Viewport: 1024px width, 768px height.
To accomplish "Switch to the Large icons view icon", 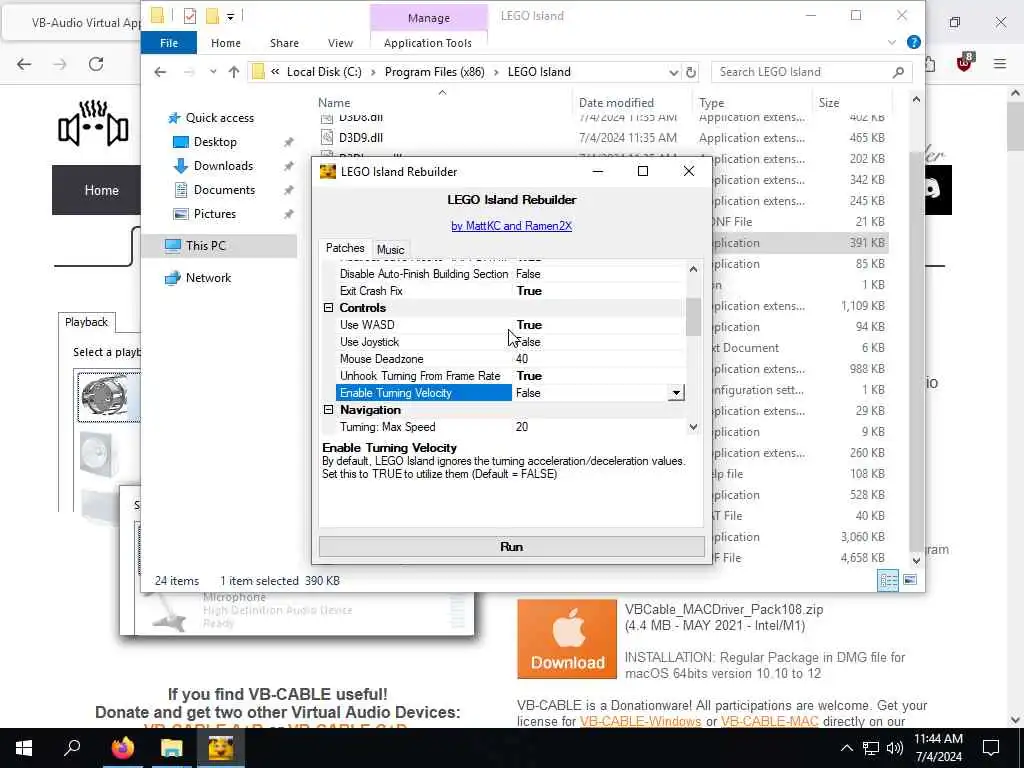I will (910, 580).
